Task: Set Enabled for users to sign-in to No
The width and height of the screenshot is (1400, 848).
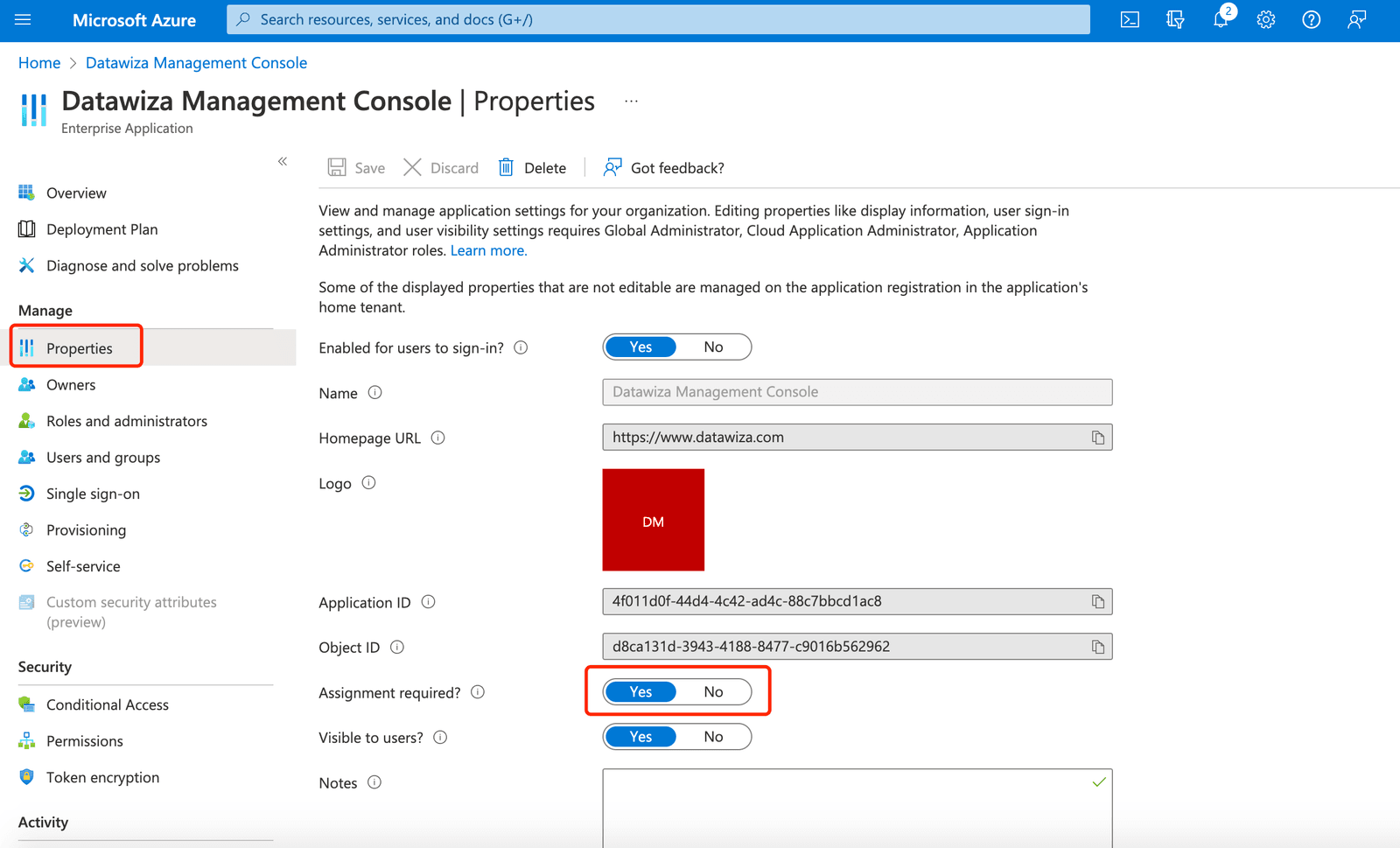Action: pyautogui.click(x=713, y=347)
